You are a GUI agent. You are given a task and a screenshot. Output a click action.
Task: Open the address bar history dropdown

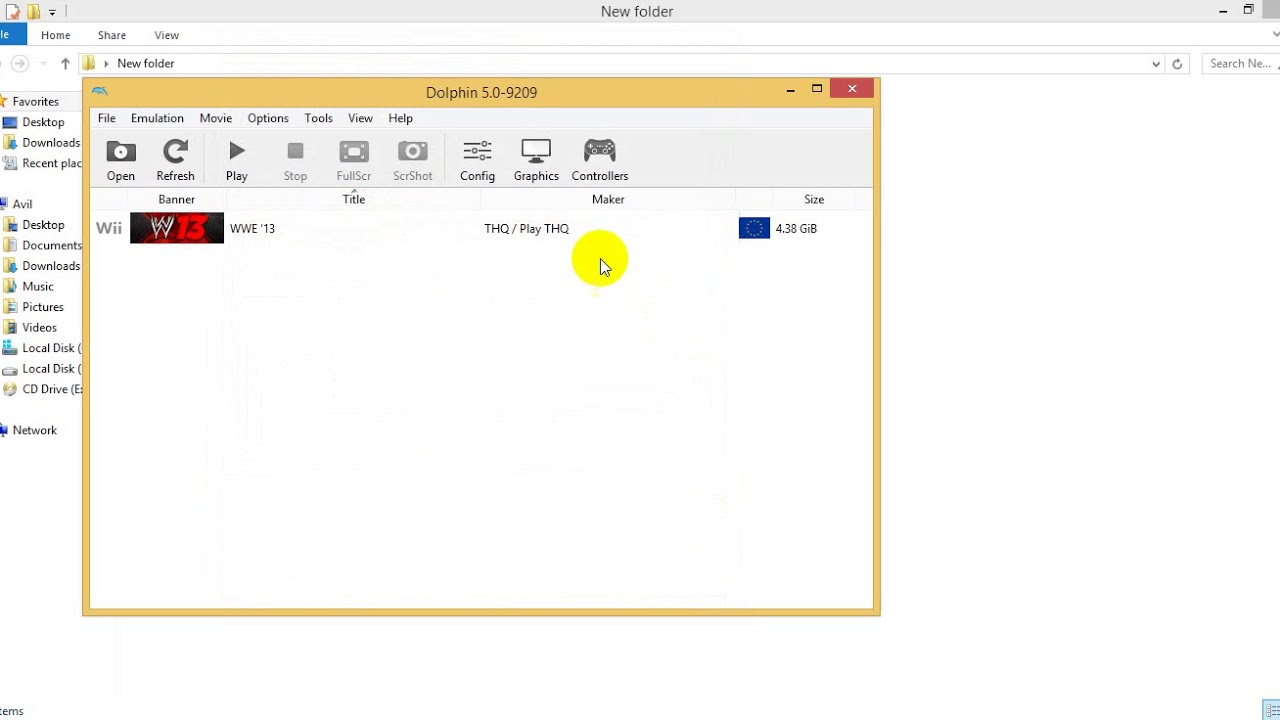click(x=1156, y=64)
